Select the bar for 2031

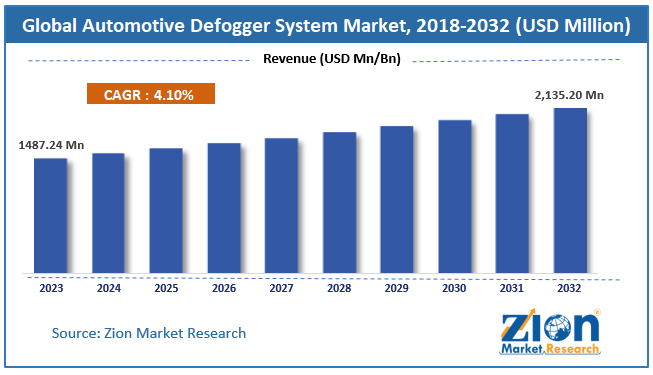point(512,194)
